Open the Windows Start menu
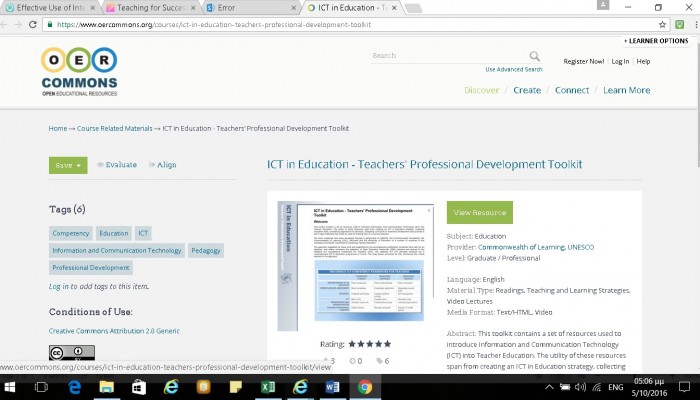Viewport: 700px width, 400px height. [x=14, y=386]
